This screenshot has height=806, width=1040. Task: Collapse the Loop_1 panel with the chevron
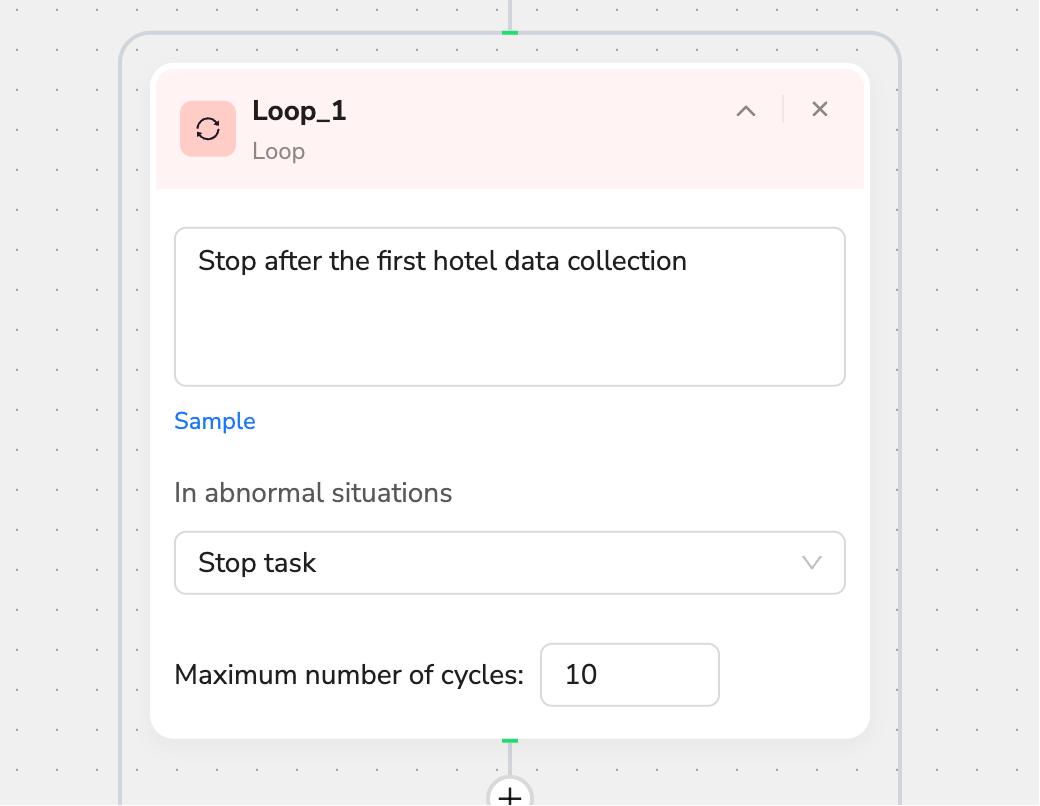[746, 110]
